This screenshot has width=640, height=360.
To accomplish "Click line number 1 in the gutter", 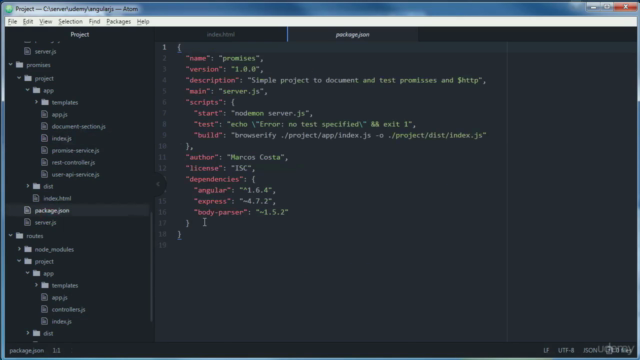I will click(164, 47).
